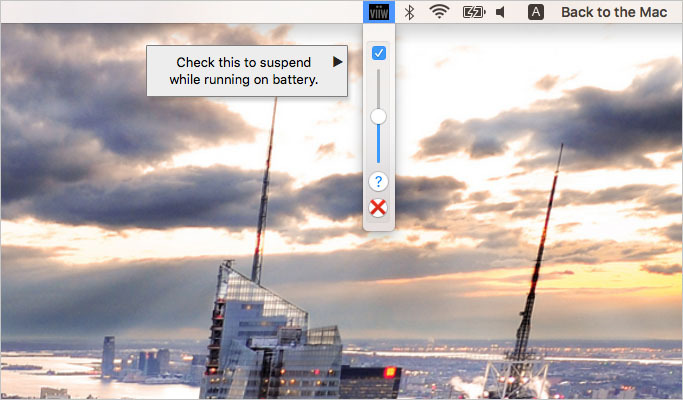Open the 'Back to the Mac' user menu
The height and width of the screenshot is (400, 683).
point(614,12)
